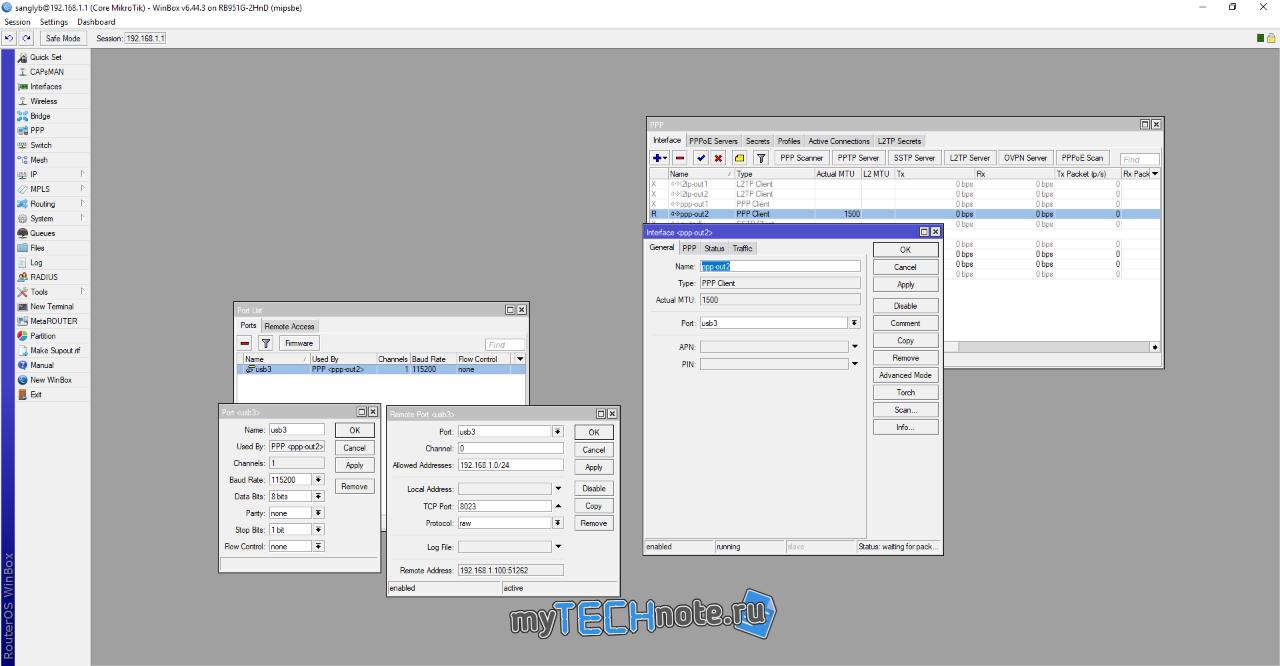Click the Name field in Interface ppp-out2 dialog
The width and height of the screenshot is (1280, 666).
[780, 266]
